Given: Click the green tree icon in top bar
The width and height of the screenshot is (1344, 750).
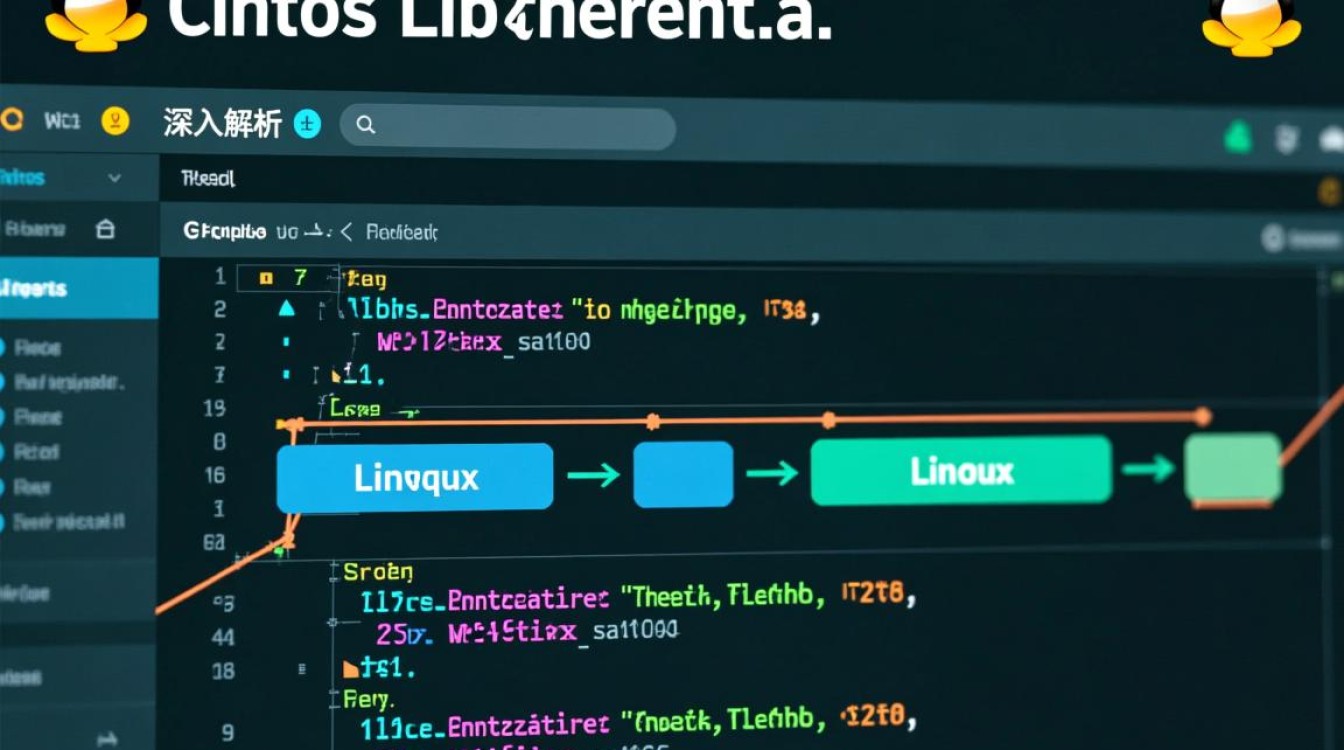Looking at the screenshot, I should click(x=1238, y=136).
